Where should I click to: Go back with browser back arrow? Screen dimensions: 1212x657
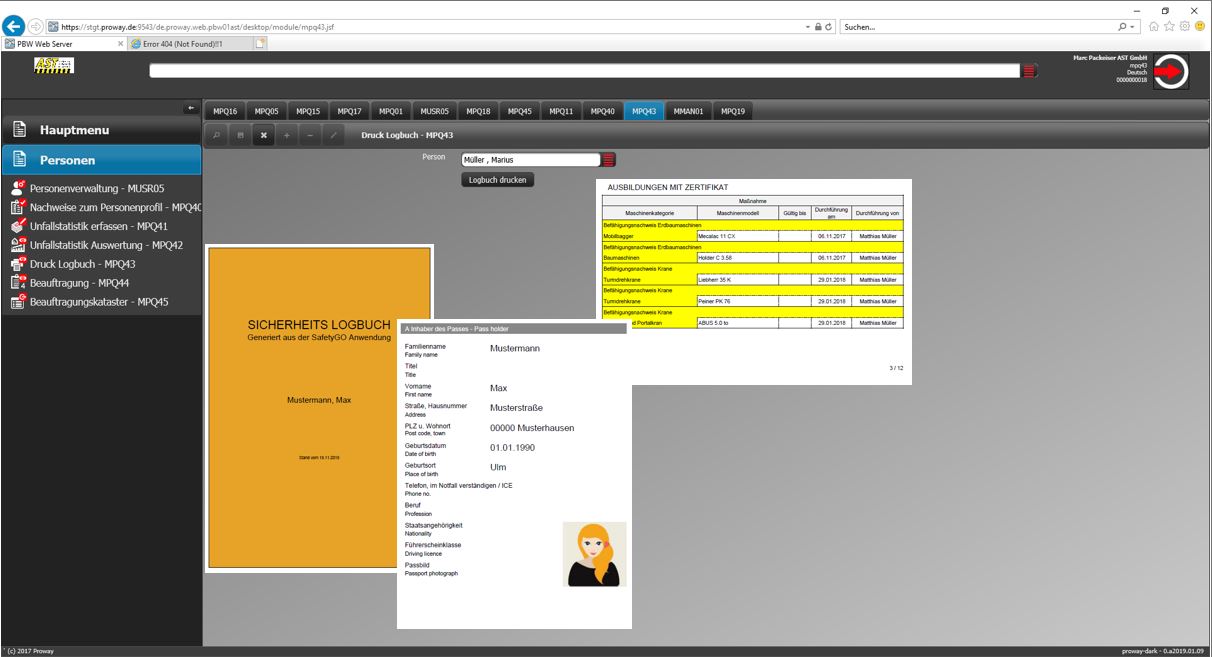[13, 27]
